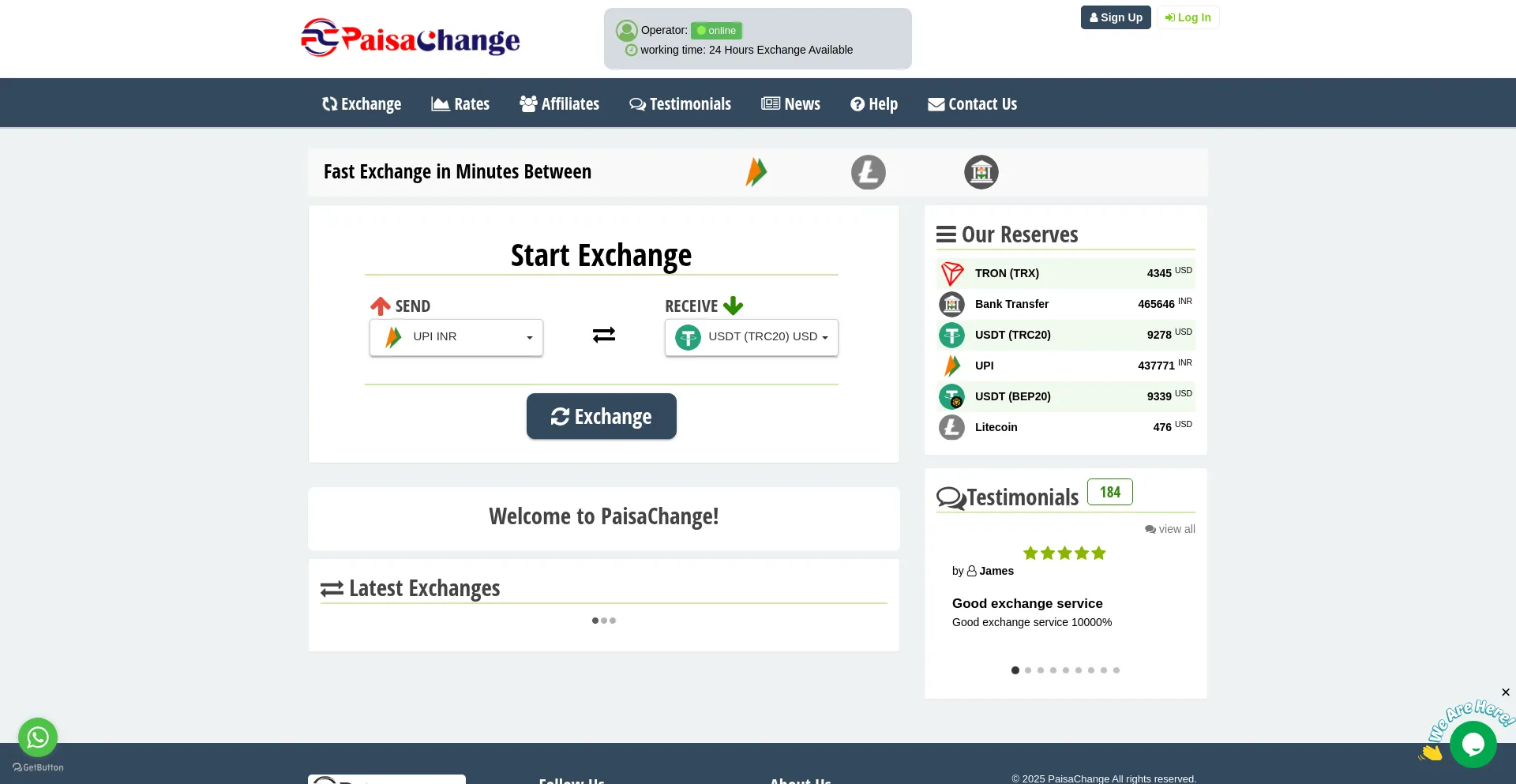Open the WhatsApp chat button
Image resolution: width=1516 pixels, height=784 pixels.
point(38,737)
